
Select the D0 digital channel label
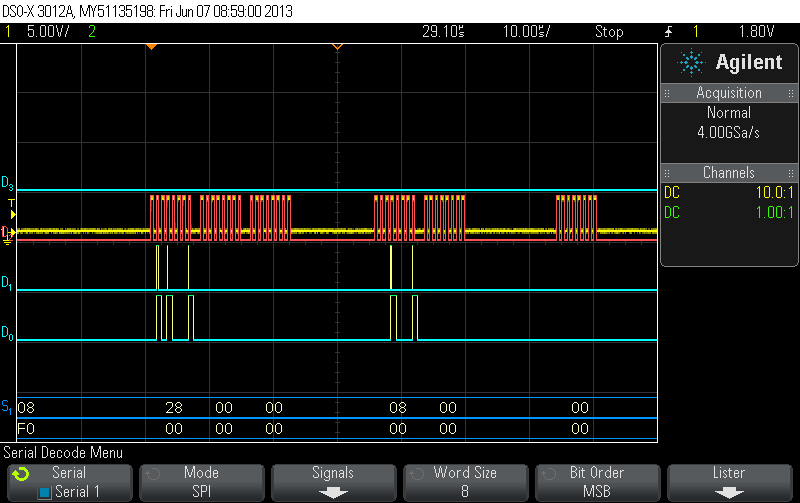(7, 333)
